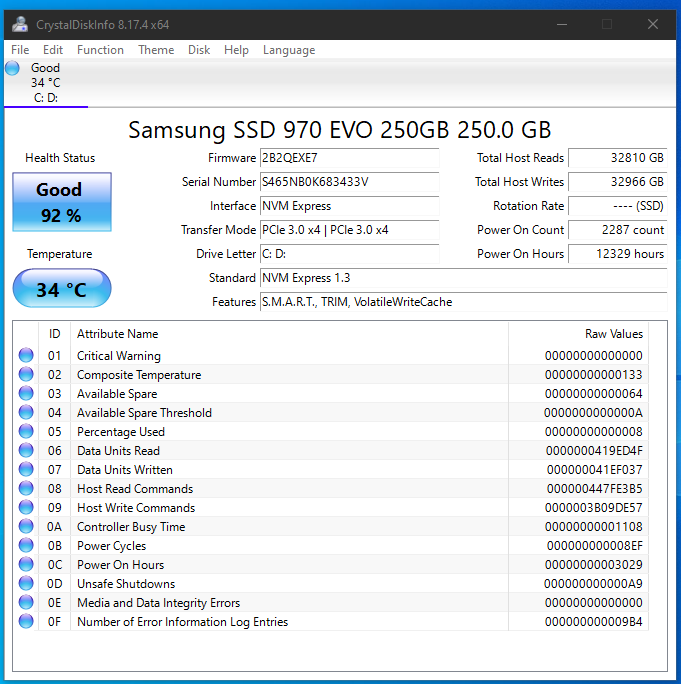Click the status orb for Data Units Read

(x=26, y=450)
